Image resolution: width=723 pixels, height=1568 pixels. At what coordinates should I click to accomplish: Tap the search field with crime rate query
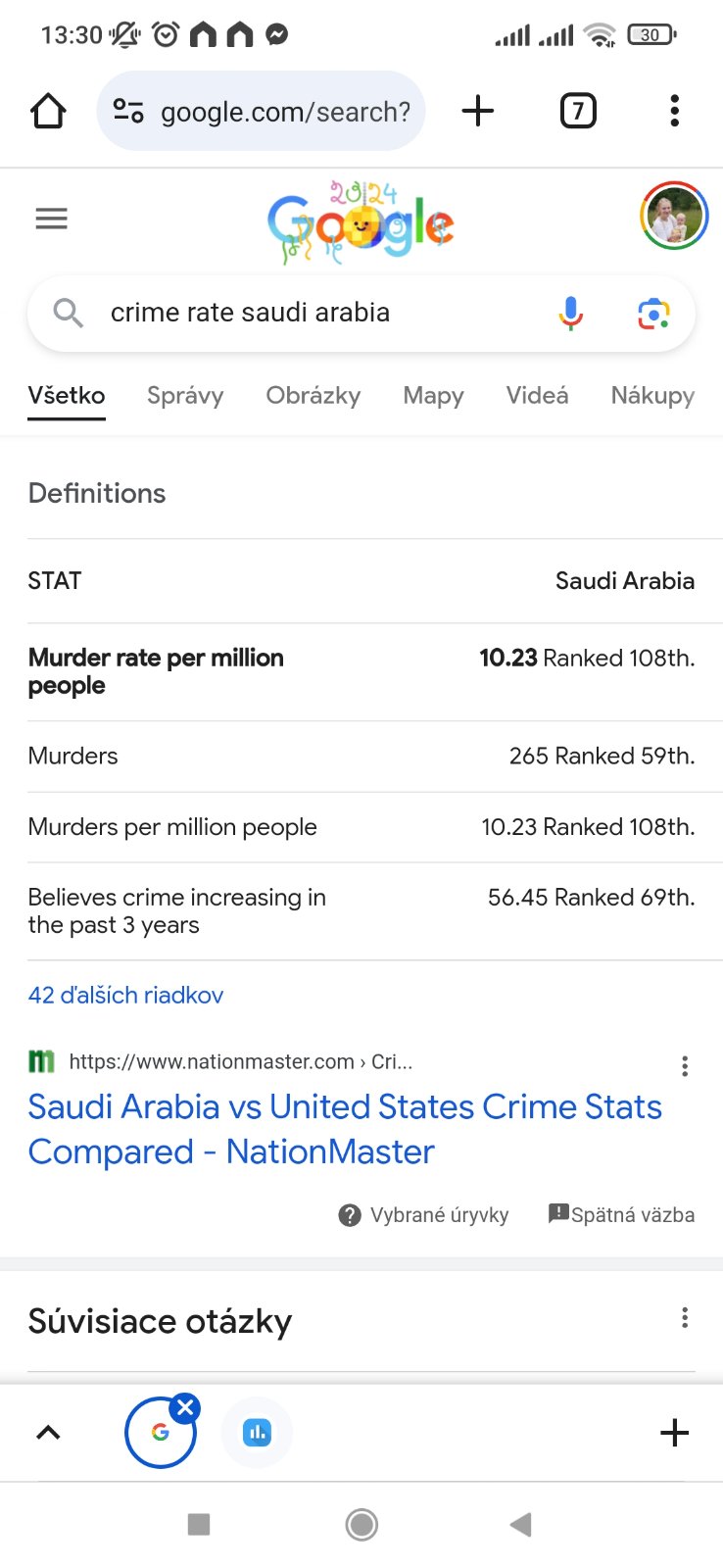click(313, 313)
